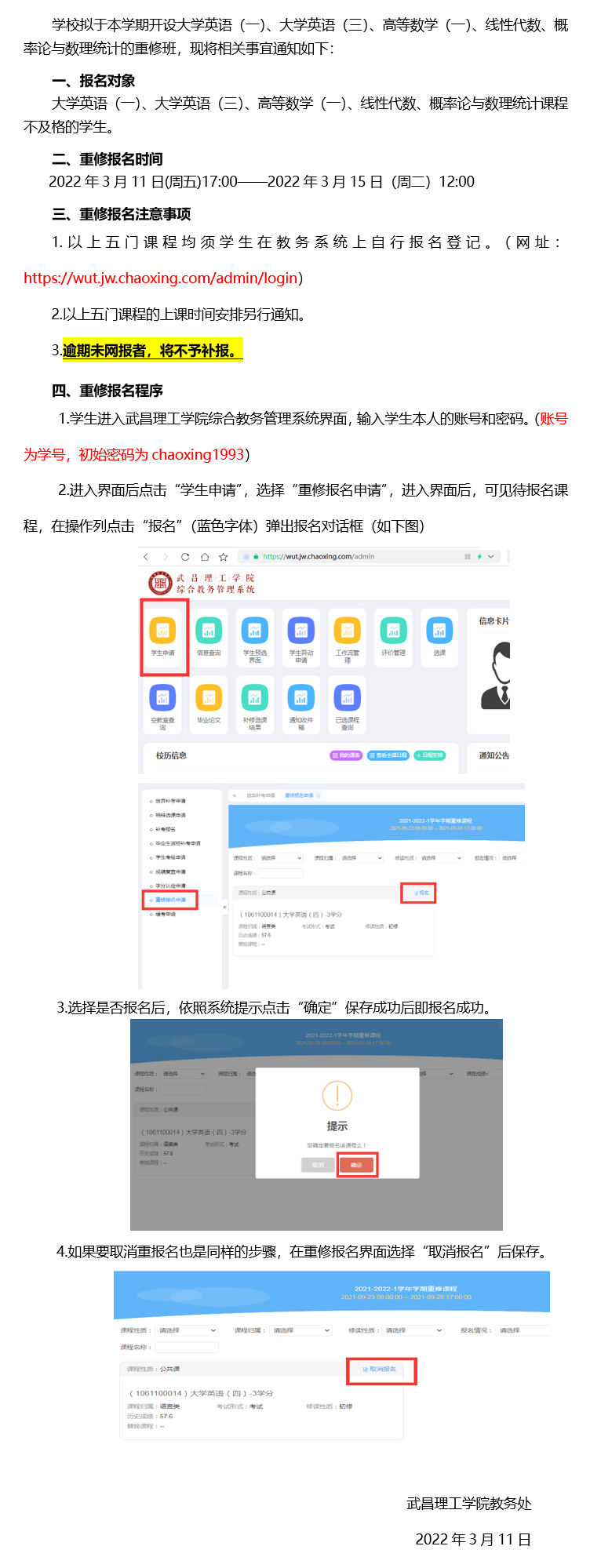Click the browser reload icon
This screenshot has width=590, height=1568.
(185, 557)
